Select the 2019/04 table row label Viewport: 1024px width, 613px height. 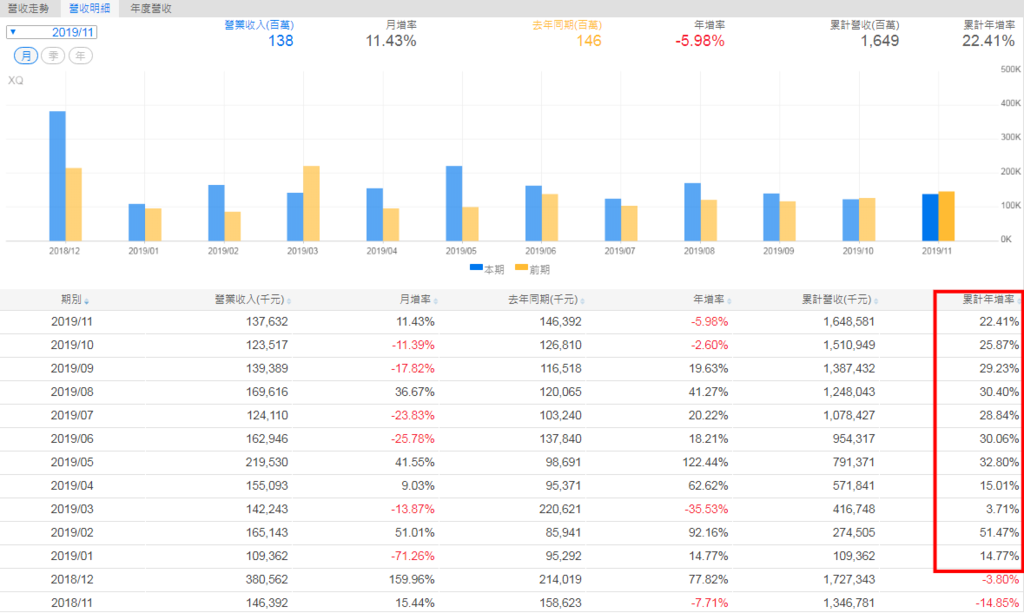click(72, 486)
